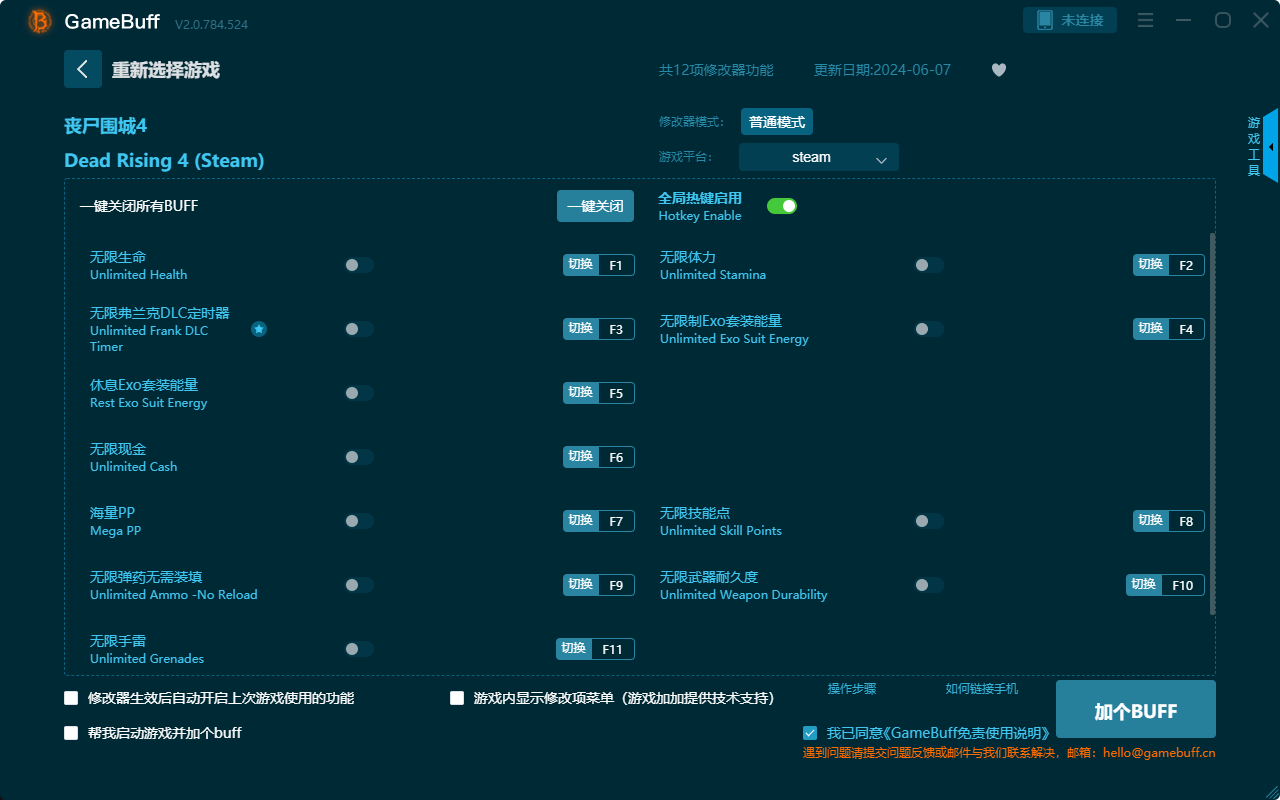The height and width of the screenshot is (800, 1280).
Task: Click the F1 hotkey switch button
Action: (x=599, y=265)
